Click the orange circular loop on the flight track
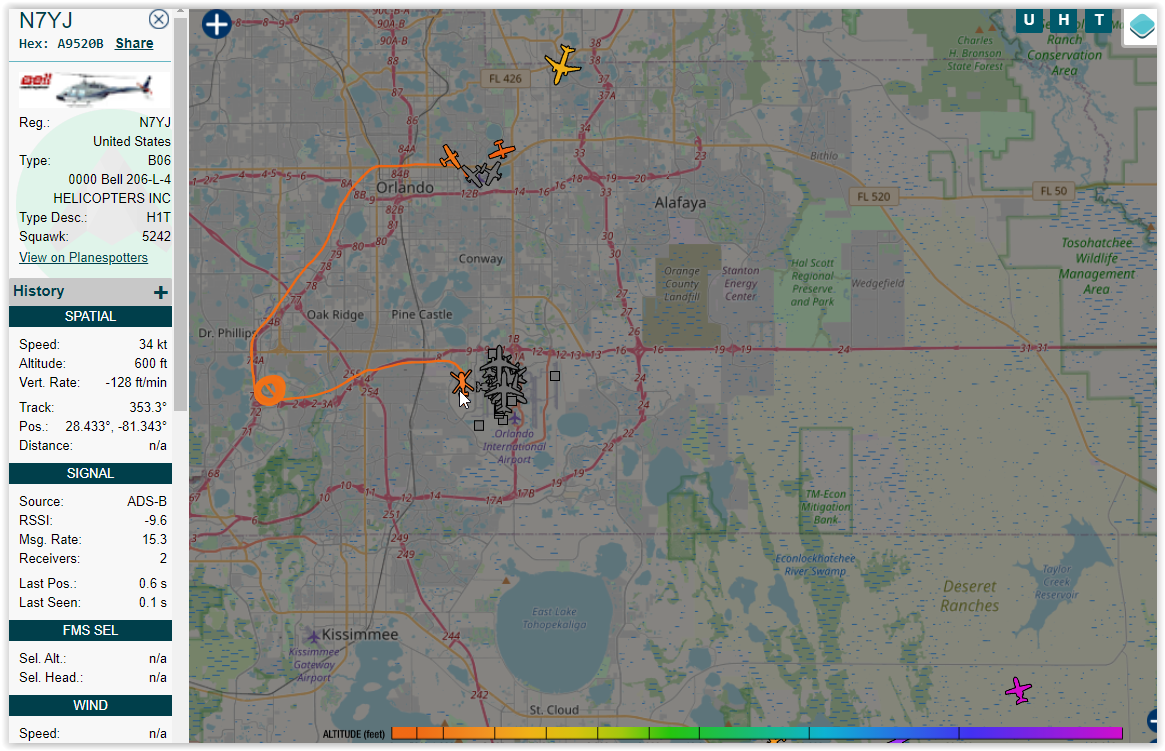This screenshot has height=751, width=1165. click(x=270, y=390)
